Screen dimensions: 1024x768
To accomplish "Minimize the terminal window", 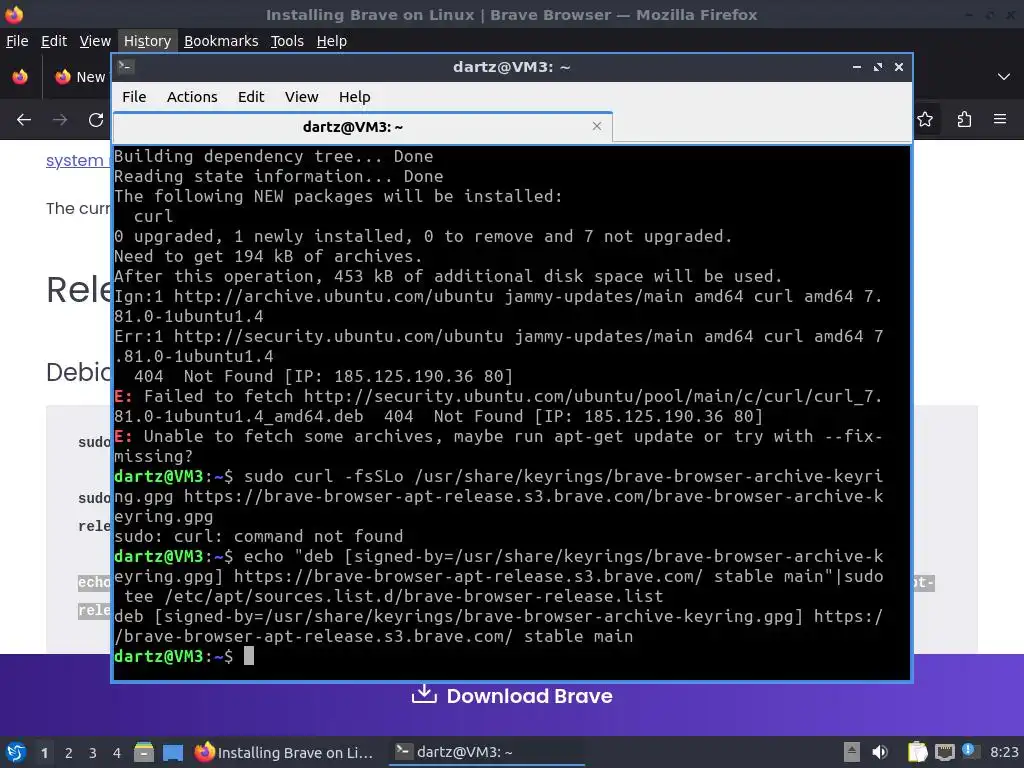I will click(x=857, y=67).
